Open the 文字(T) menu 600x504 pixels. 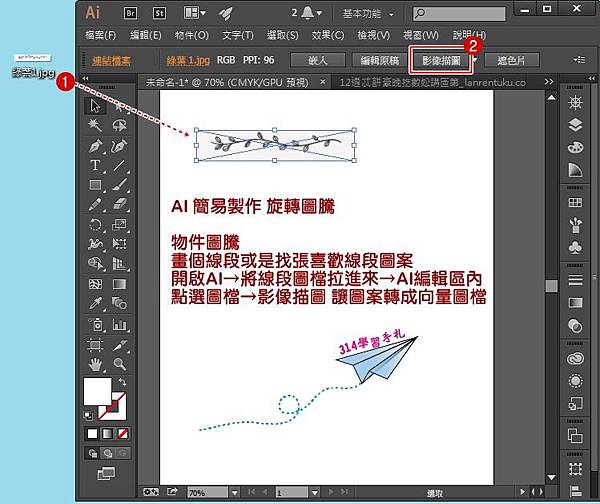(238, 35)
